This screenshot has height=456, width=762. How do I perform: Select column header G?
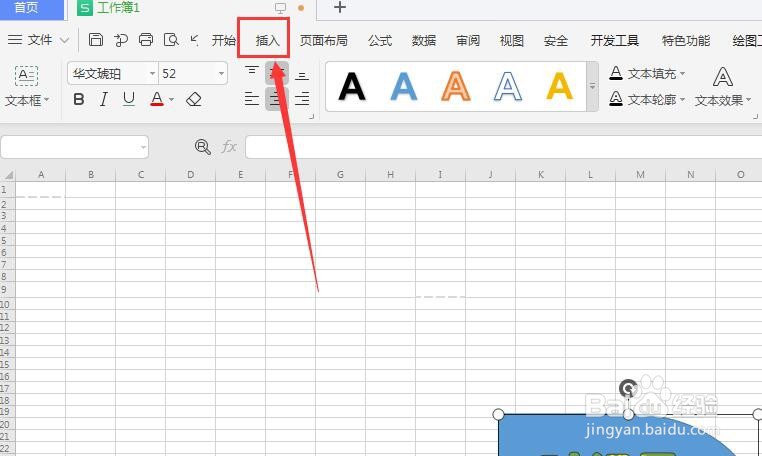click(x=340, y=175)
